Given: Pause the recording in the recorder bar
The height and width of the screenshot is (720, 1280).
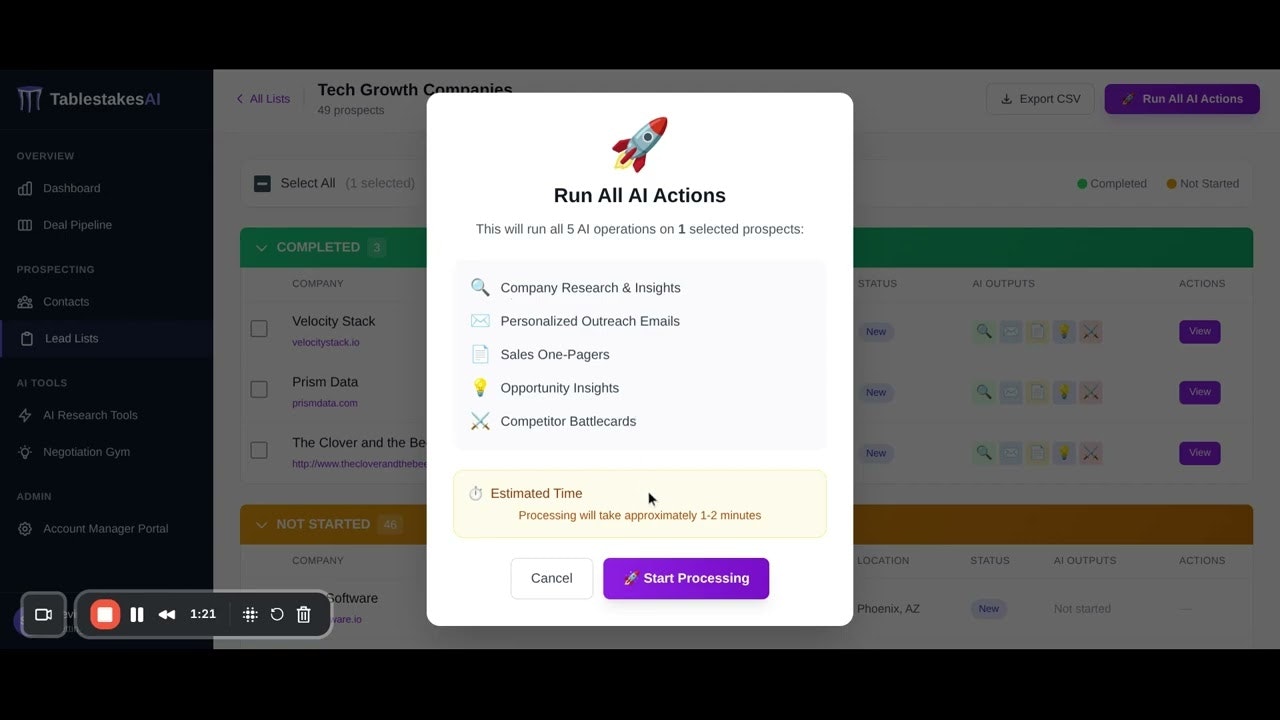Looking at the screenshot, I should point(137,614).
